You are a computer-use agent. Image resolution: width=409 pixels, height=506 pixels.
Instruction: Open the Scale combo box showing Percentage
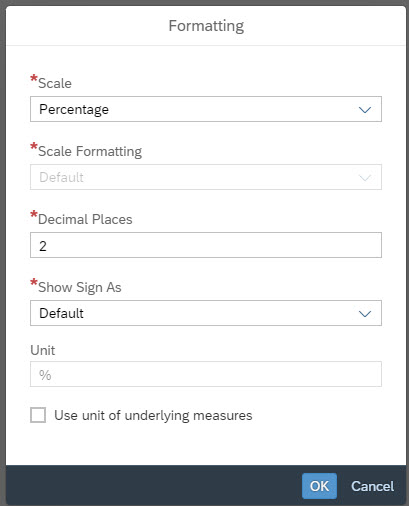[x=206, y=109]
